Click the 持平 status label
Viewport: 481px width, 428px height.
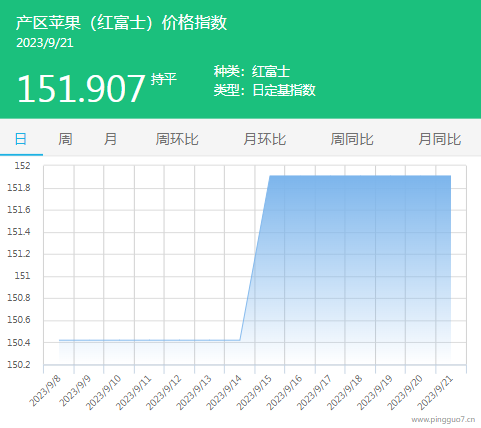[163, 79]
